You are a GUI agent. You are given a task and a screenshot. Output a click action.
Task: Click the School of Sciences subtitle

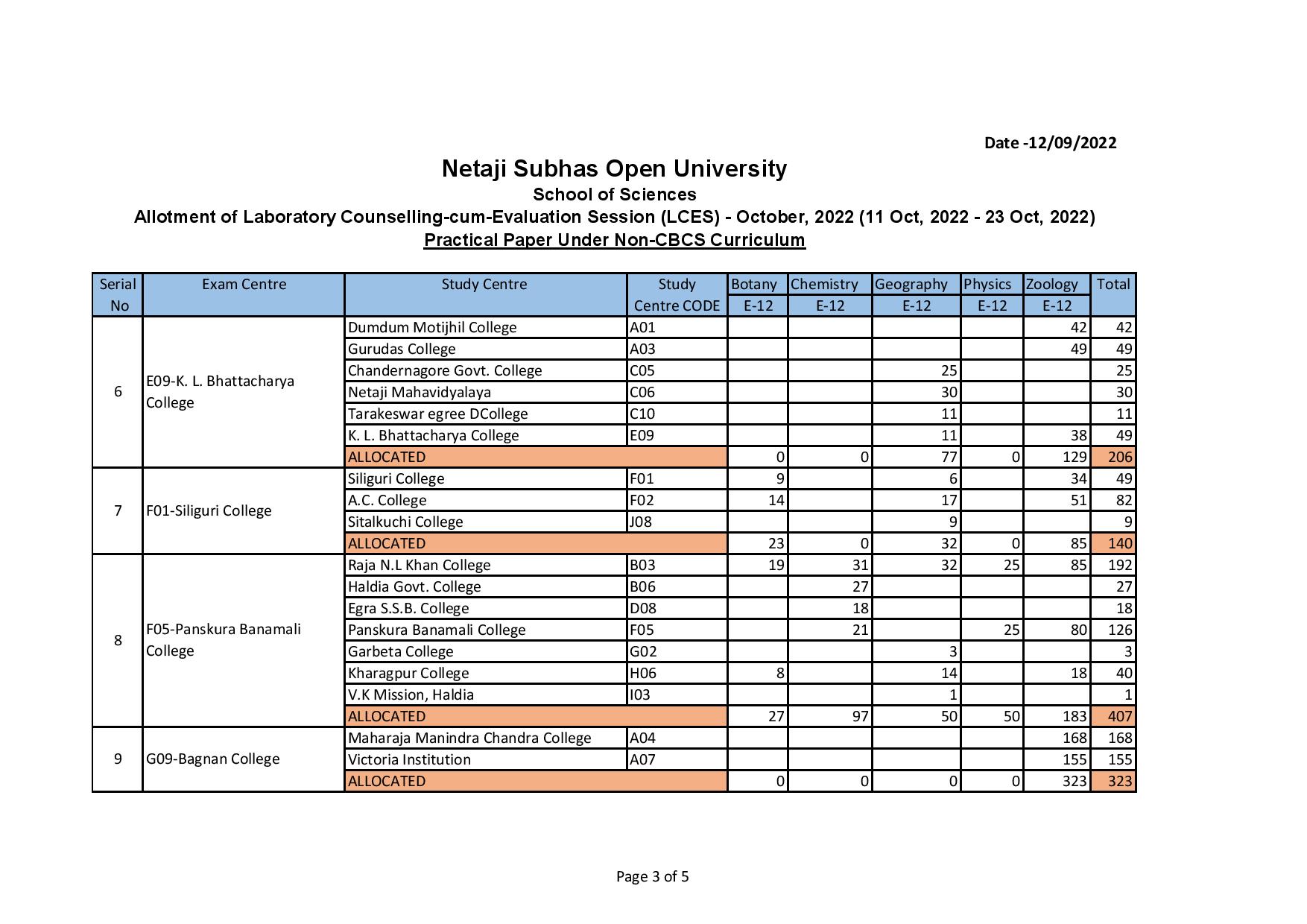click(x=614, y=194)
